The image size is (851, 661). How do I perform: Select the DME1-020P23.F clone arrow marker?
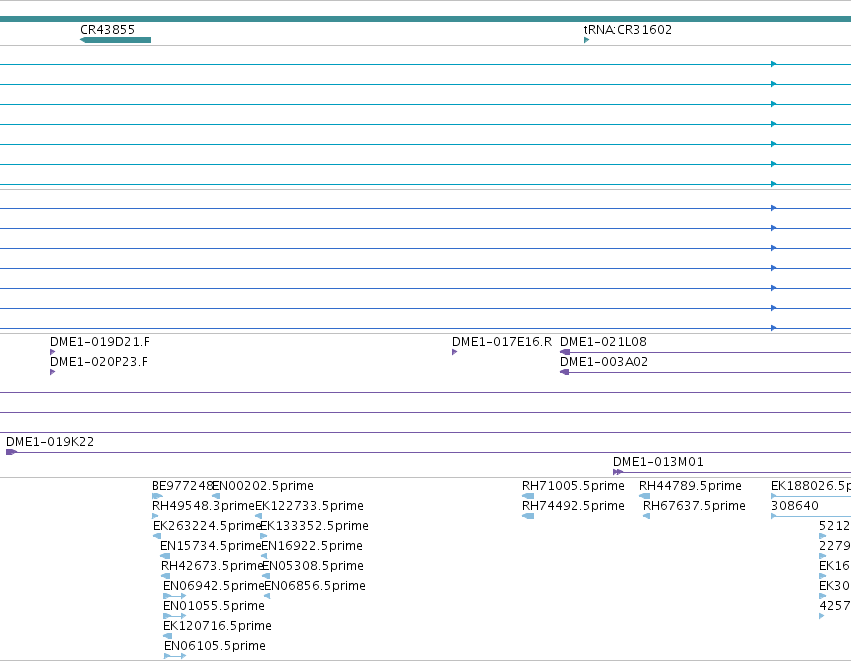pyautogui.click(x=53, y=372)
